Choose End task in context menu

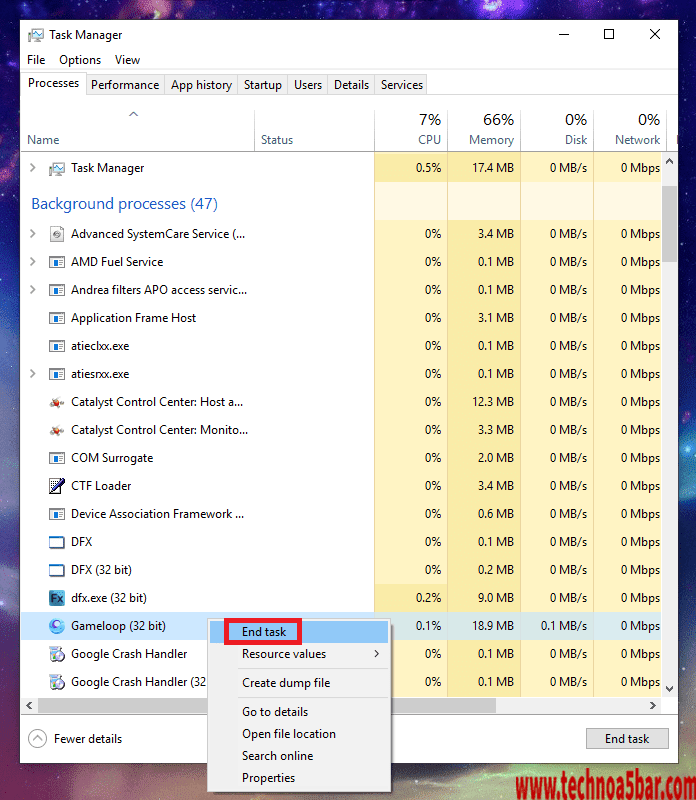tap(299, 632)
